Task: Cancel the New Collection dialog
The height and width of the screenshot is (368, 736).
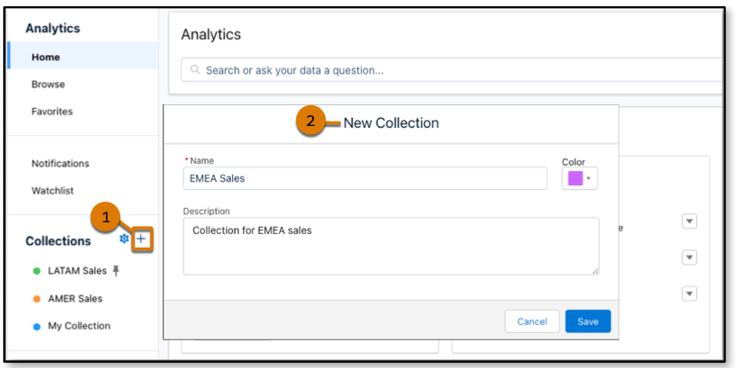Action: (x=532, y=322)
